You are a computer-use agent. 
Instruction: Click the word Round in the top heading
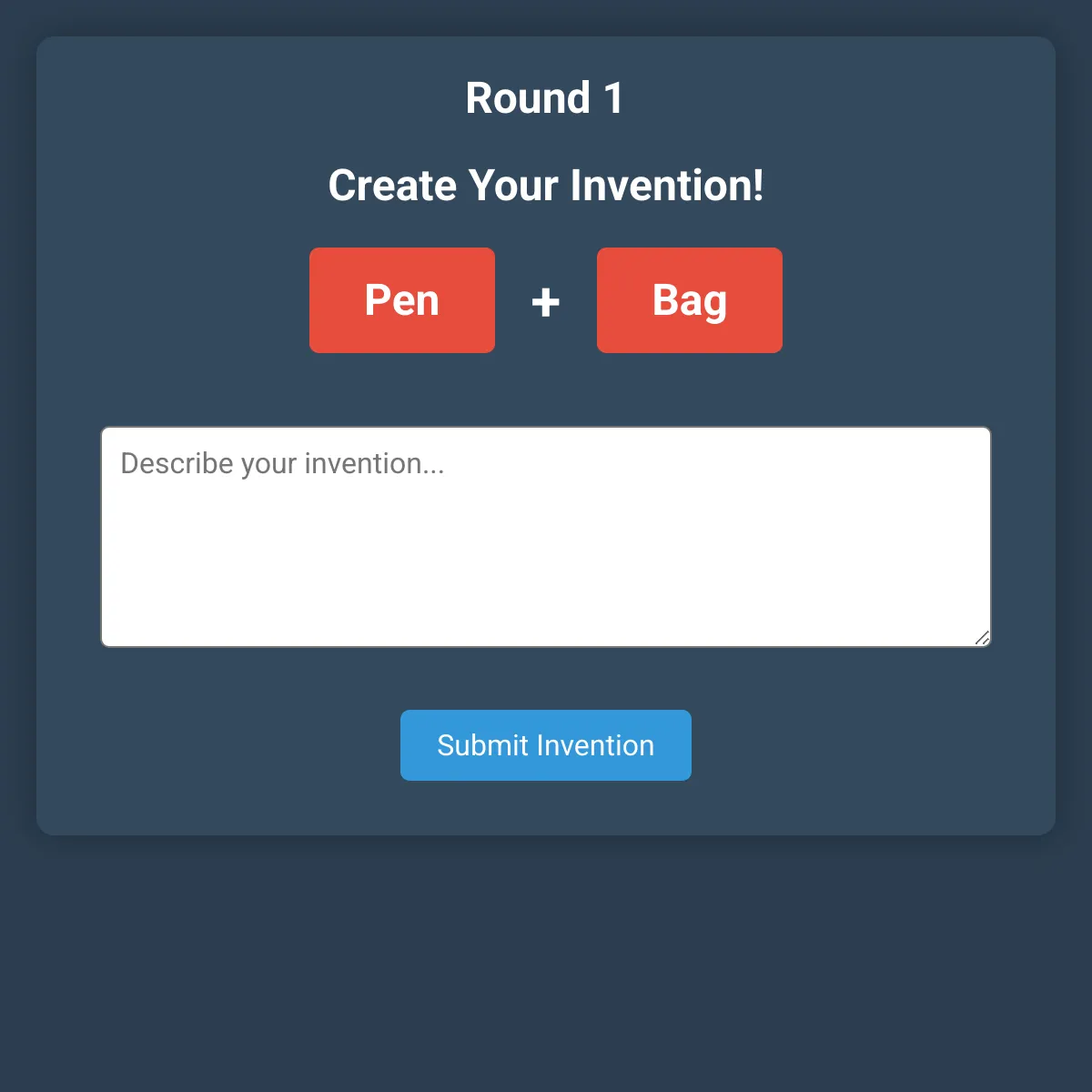click(529, 98)
